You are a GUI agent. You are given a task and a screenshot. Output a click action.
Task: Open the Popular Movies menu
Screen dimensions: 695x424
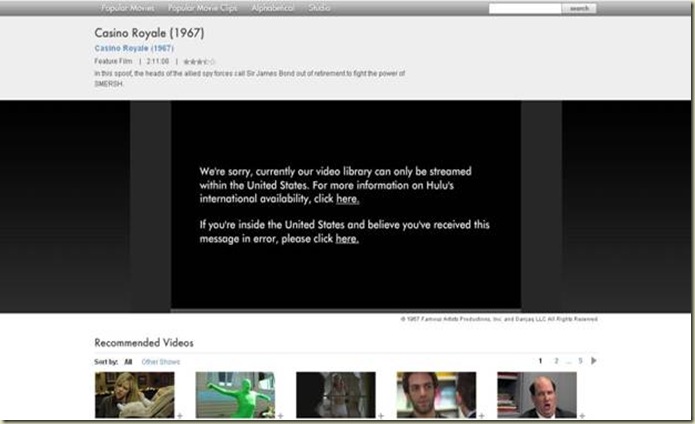pos(128,8)
